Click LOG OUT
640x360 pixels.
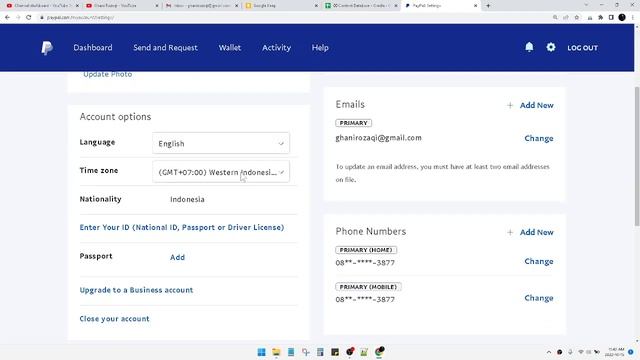(582, 48)
